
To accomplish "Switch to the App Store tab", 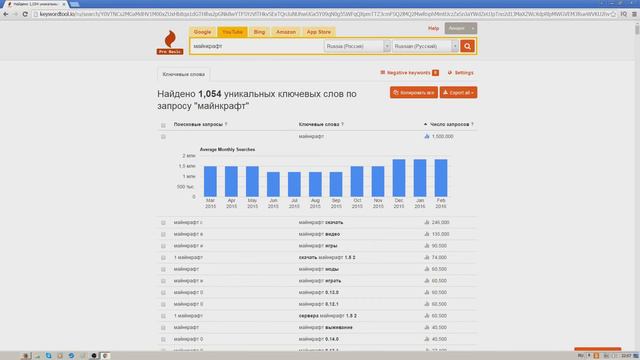I will point(319,32).
